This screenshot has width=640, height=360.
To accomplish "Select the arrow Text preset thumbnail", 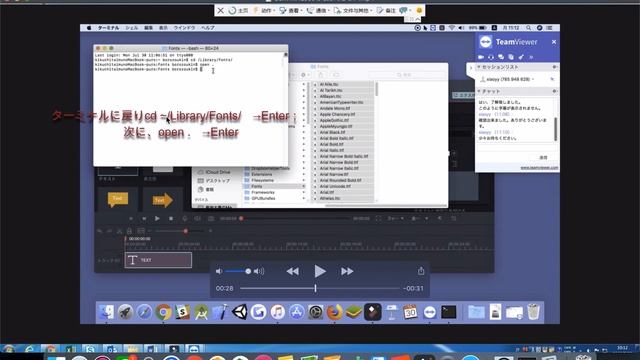I will point(162,200).
